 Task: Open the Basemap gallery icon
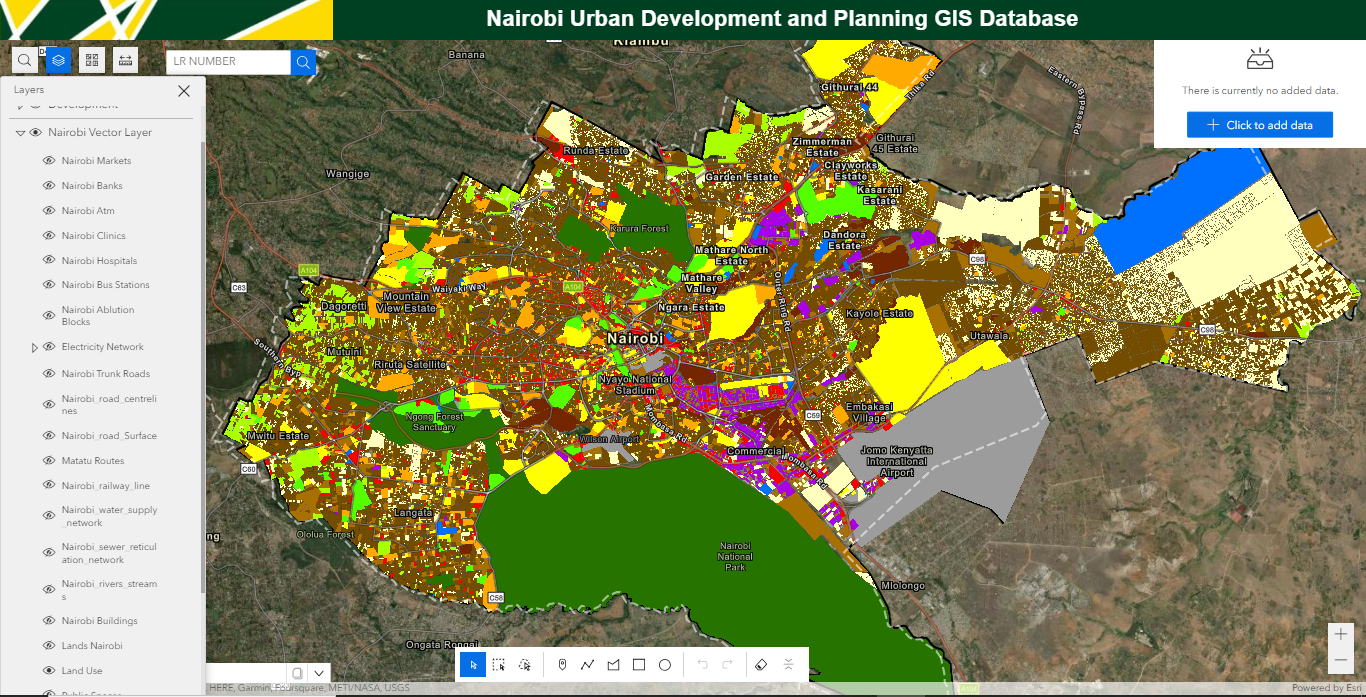pyautogui.click(x=91, y=60)
